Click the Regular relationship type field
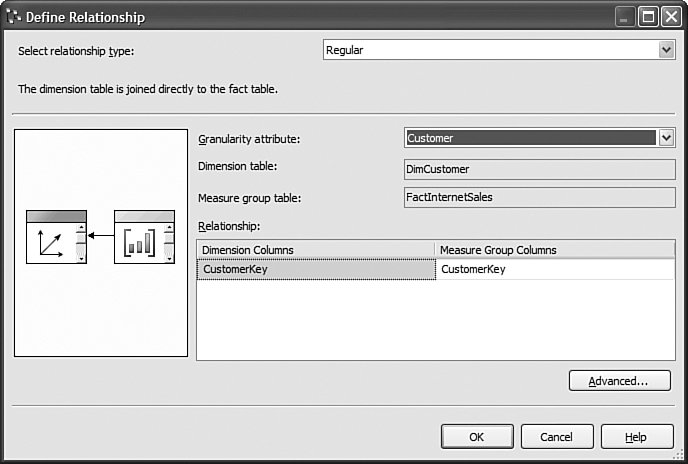The height and width of the screenshot is (464, 688). (x=499, y=50)
